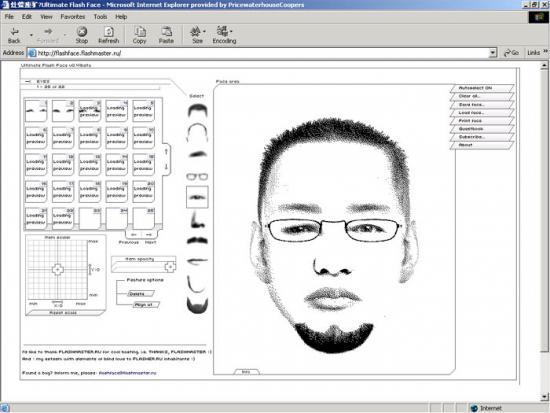The height and width of the screenshot is (413, 550).
Task: Click the Load face button
Action: 481,113
